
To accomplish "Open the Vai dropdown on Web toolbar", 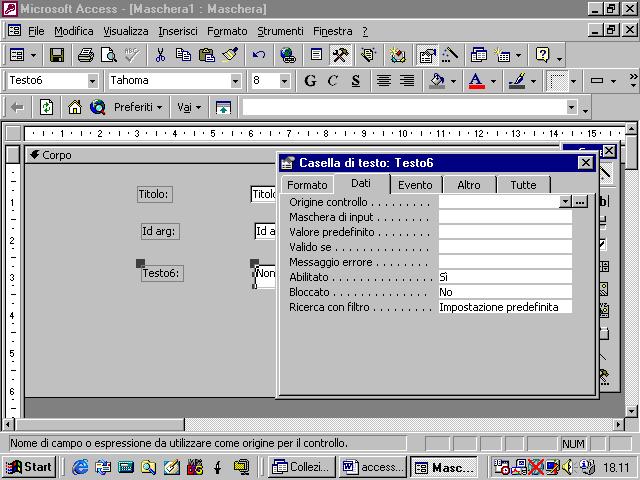I will (189, 107).
